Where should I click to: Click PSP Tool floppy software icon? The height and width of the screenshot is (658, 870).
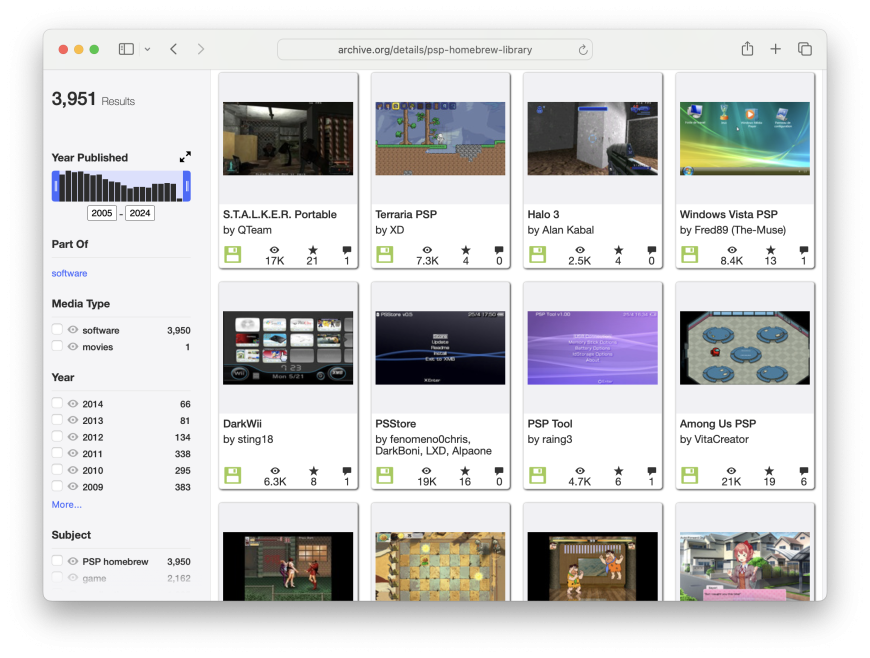click(x=537, y=475)
